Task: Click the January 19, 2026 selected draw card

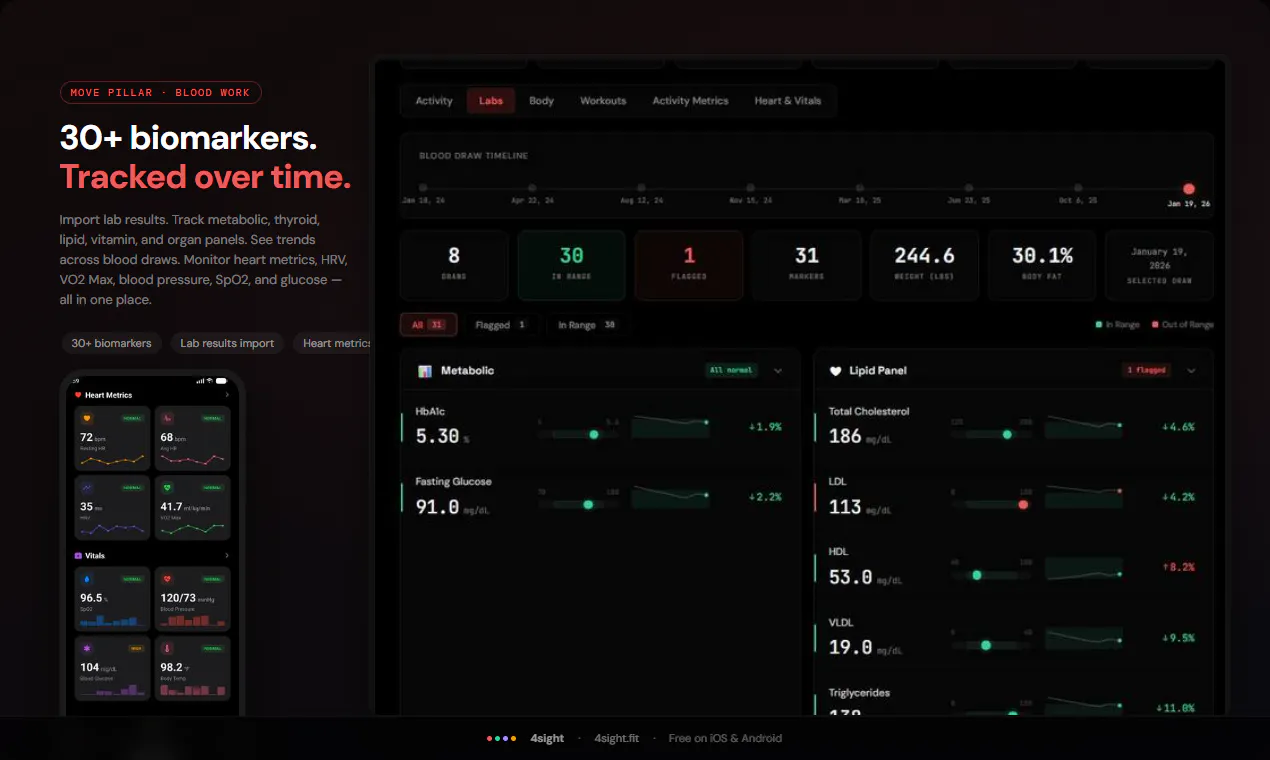Action: coord(1159,265)
